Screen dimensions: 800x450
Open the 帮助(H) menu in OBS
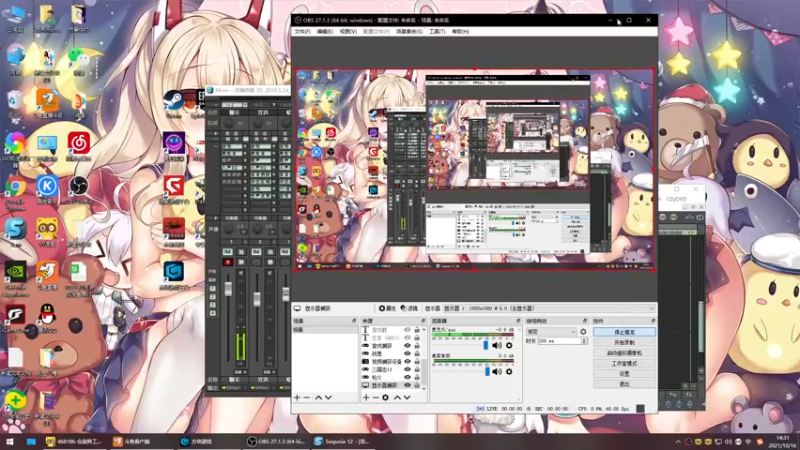[x=460, y=32]
